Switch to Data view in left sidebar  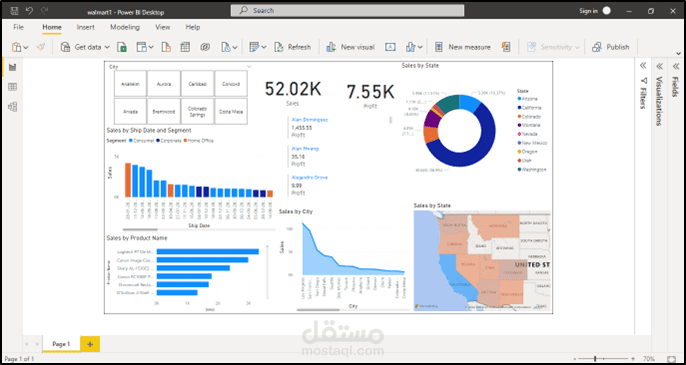click(12, 87)
